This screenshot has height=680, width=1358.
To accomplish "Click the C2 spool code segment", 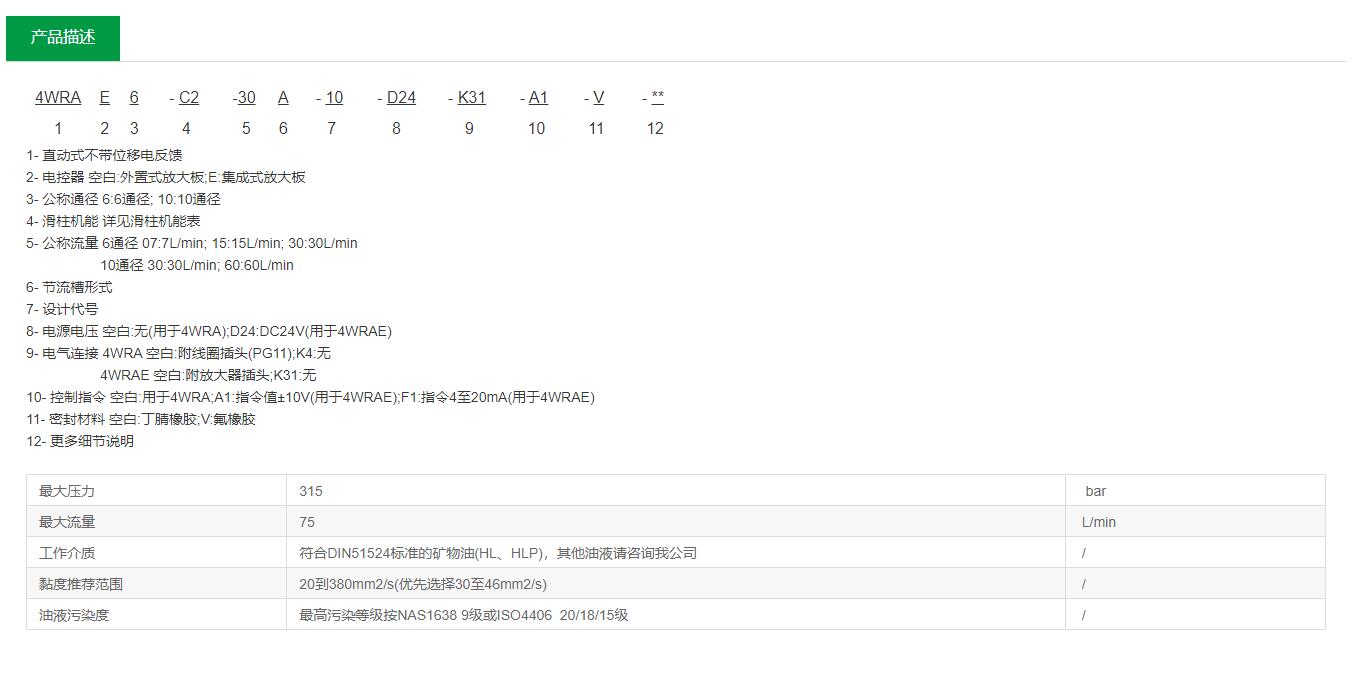I will coord(189,98).
